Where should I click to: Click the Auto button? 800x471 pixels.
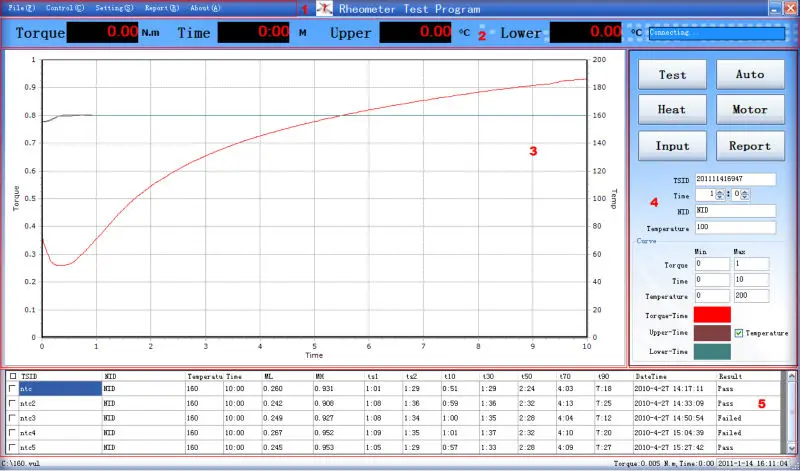tap(750, 75)
